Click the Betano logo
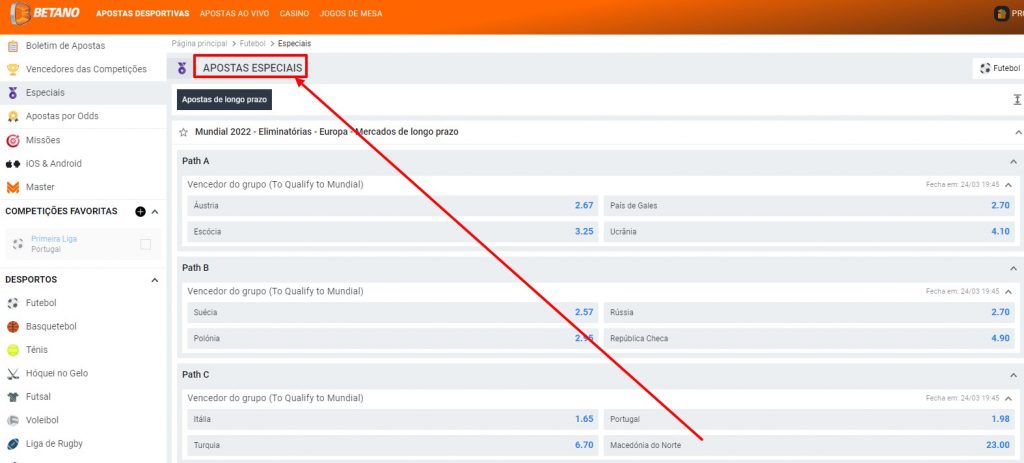Screen dimensions: 1024x463 tap(45, 12)
